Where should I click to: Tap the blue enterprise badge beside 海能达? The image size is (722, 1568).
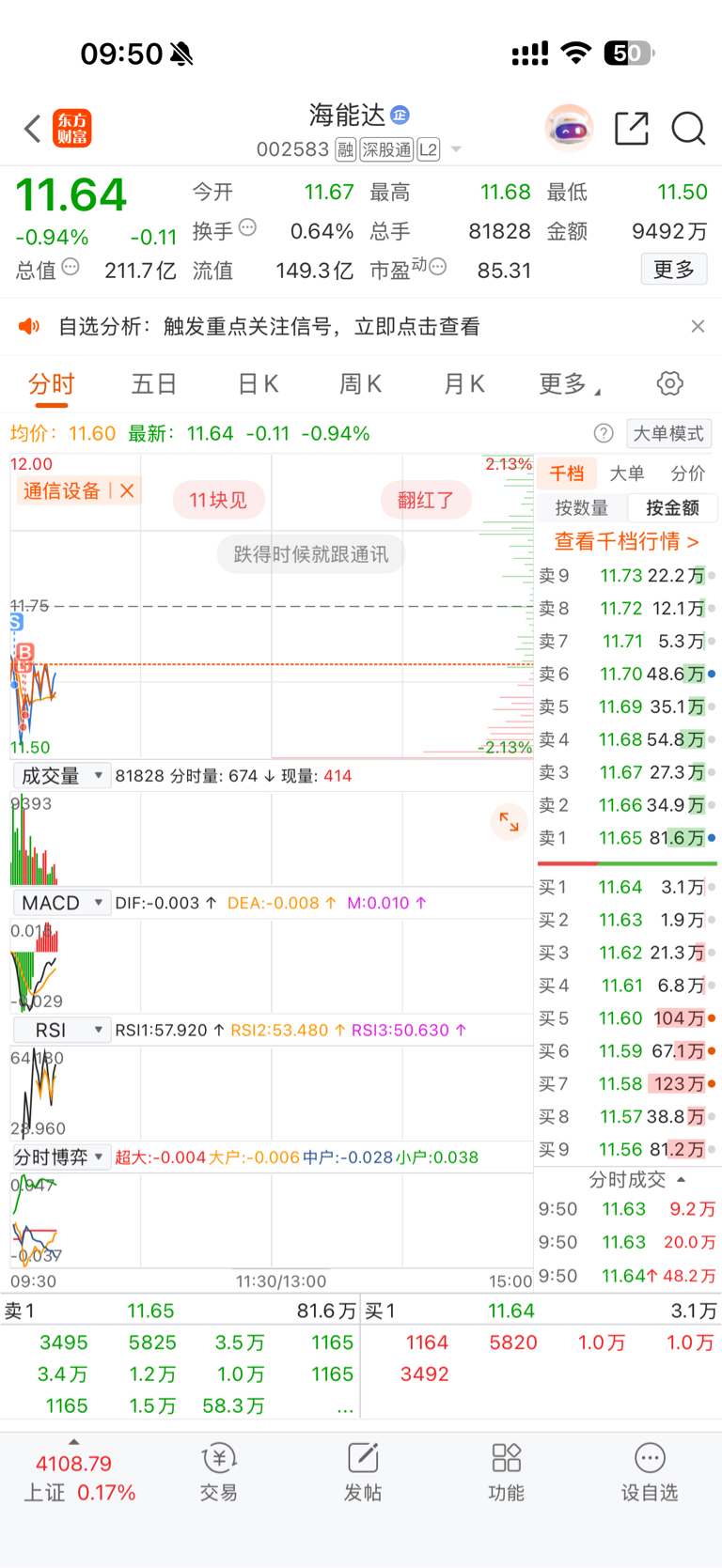tap(400, 115)
